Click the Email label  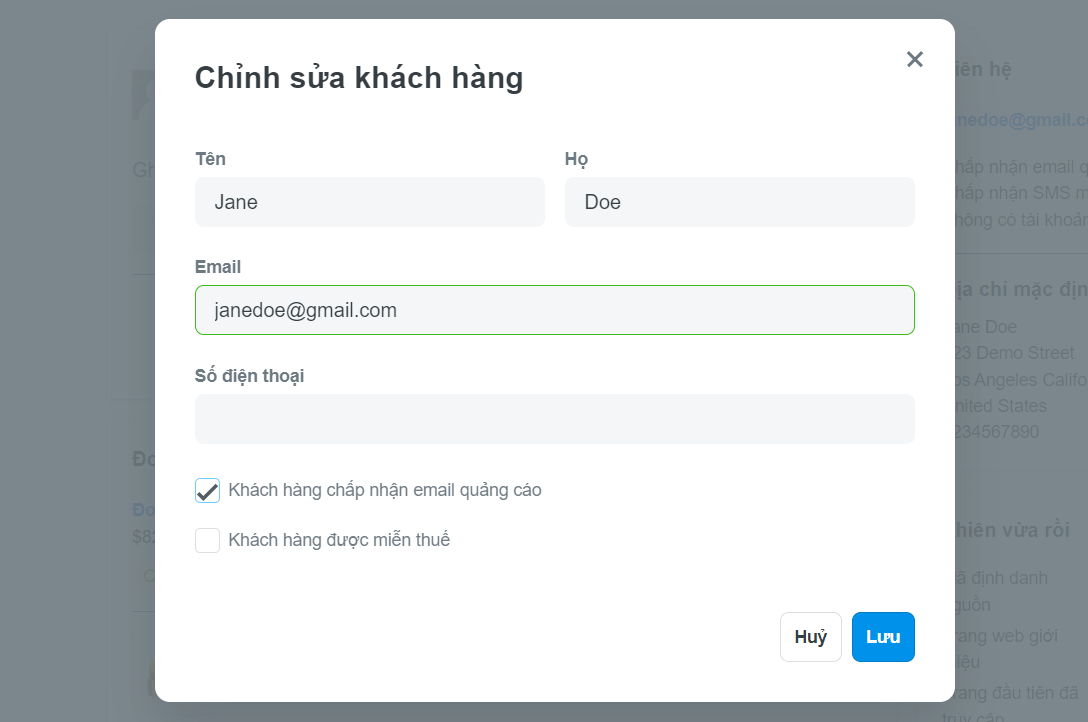tap(218, 267)
